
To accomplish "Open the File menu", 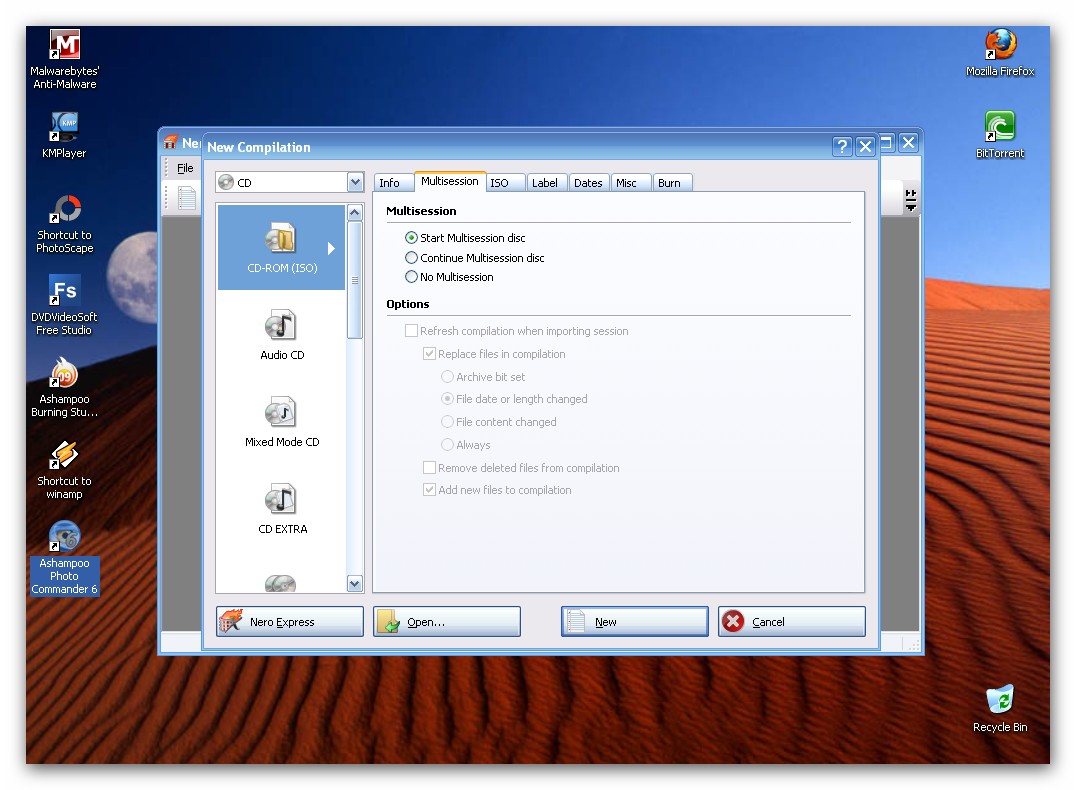I will 185,168.
